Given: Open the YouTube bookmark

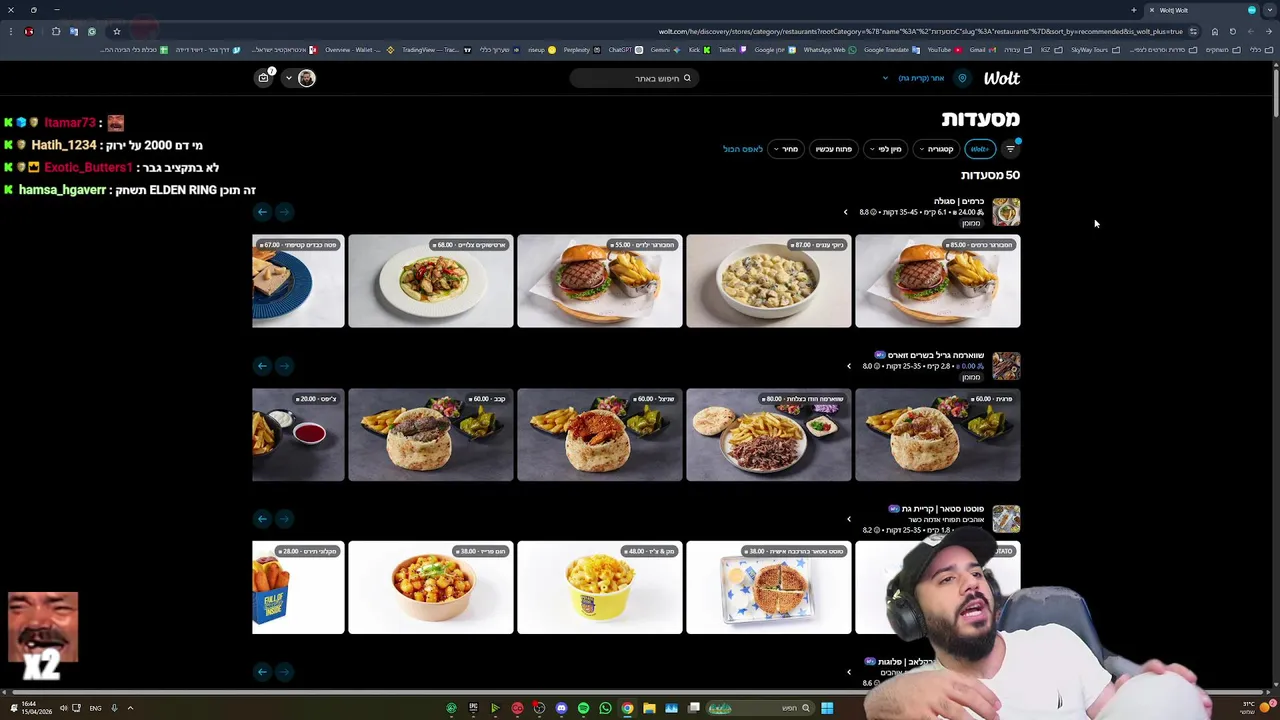Looking at the screenshot, I should 943,50.
